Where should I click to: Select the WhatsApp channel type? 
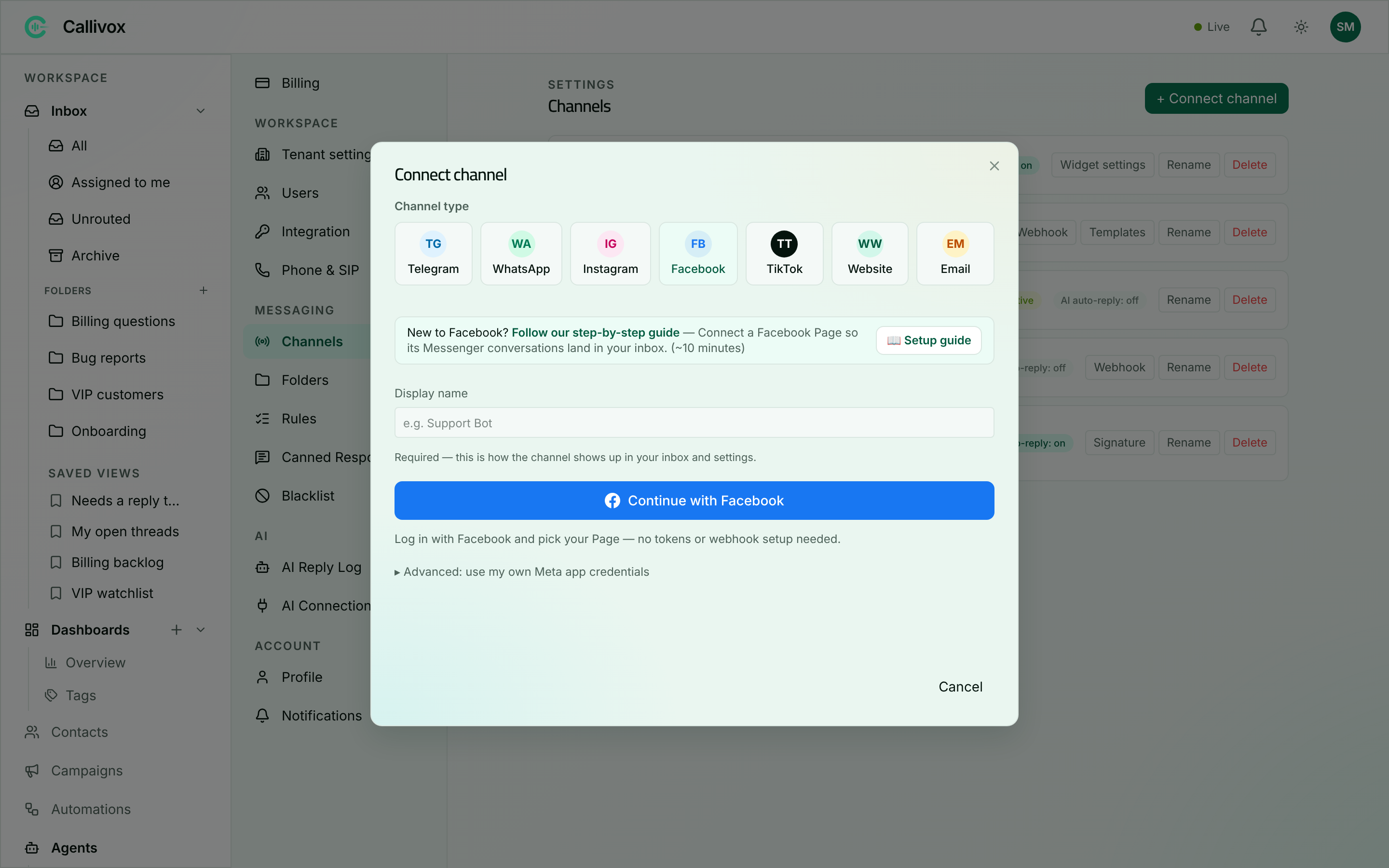(521, 253)
